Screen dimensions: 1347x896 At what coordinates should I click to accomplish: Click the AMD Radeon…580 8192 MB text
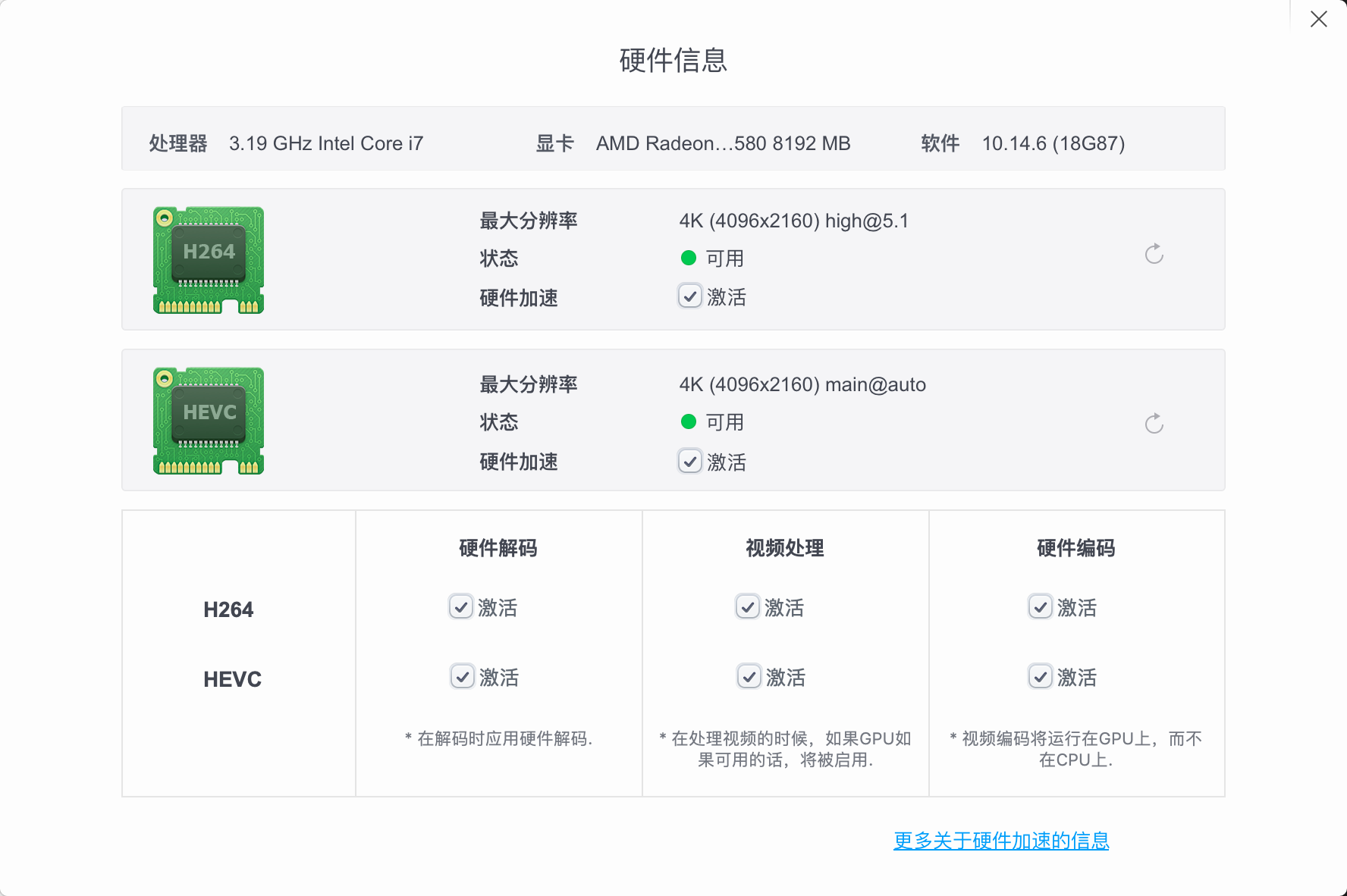[724, 143]
